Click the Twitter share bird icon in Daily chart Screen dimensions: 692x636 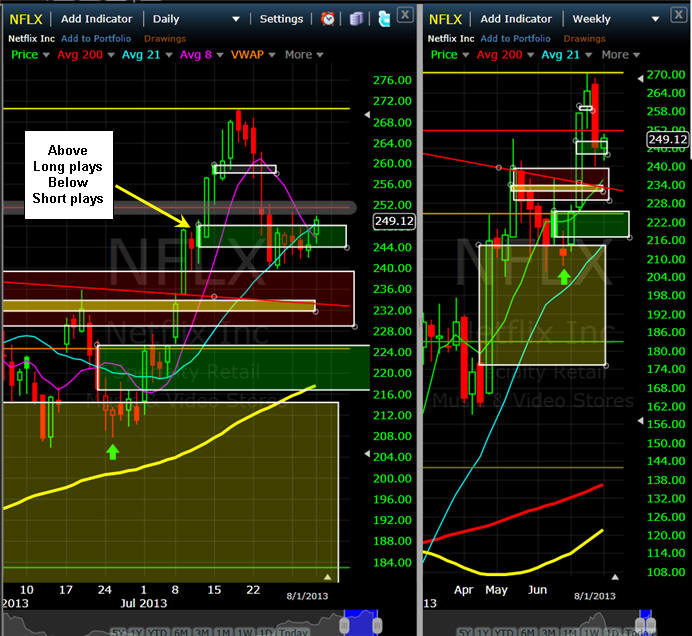coord(384,19)
